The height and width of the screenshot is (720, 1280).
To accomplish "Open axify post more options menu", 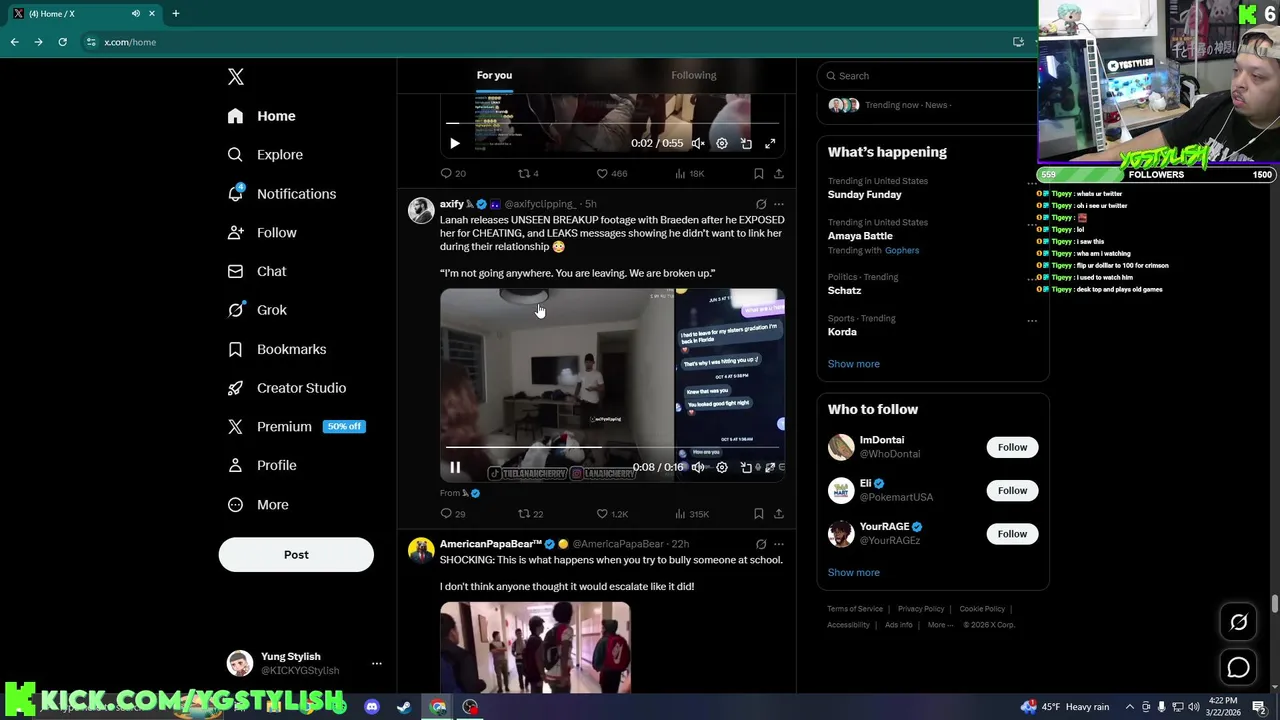I will [779, 204].
